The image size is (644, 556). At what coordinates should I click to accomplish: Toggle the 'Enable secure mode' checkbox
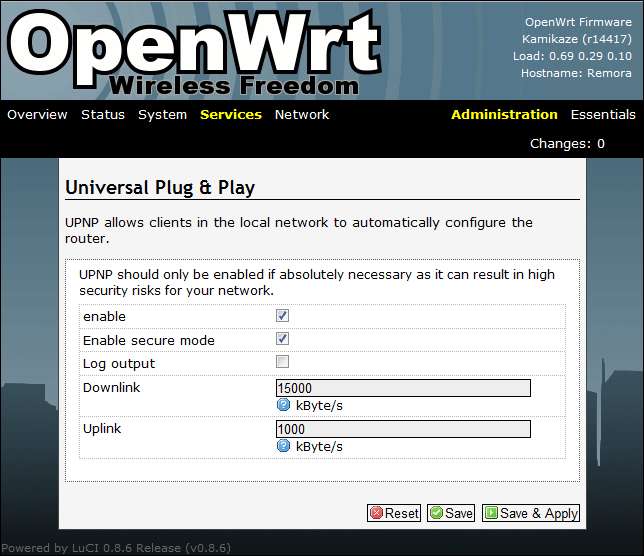[282, 339]
